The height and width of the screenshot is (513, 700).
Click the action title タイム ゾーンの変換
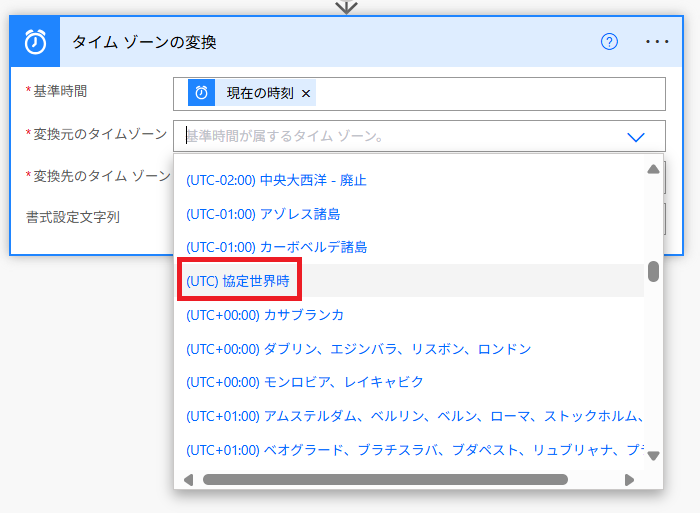[144, 42]
